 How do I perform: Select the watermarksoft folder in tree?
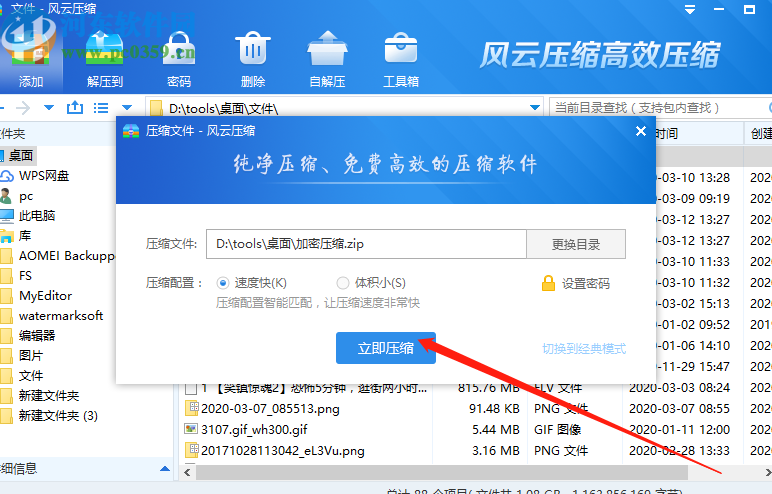coord(61,316)
